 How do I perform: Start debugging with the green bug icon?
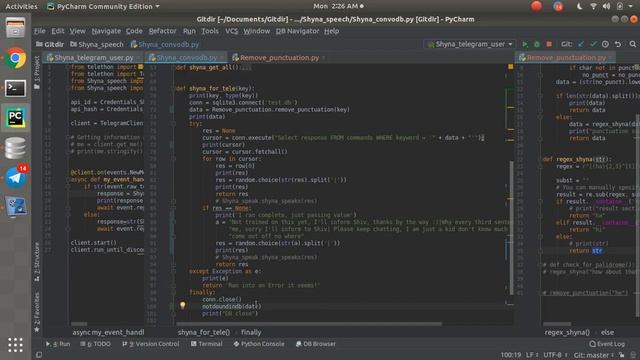pos(537,44)
